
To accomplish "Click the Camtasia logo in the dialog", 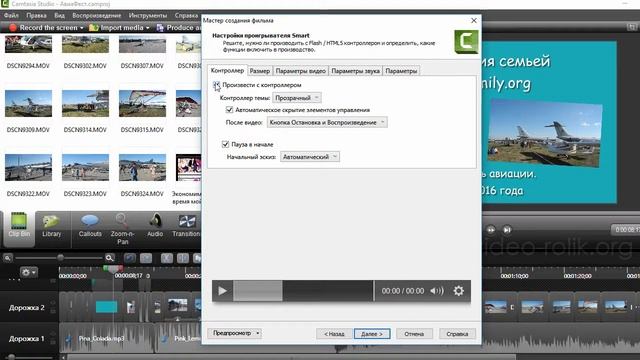I will point(466,42).
